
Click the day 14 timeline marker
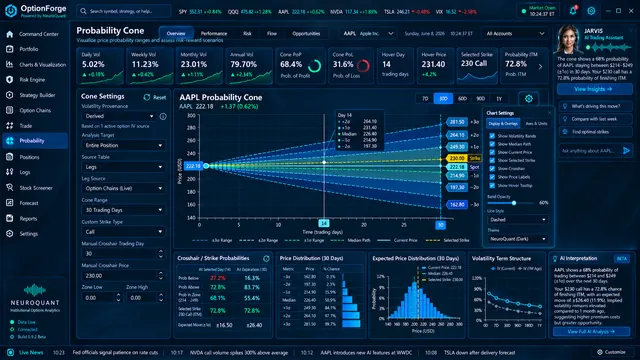tap(323, 223)
